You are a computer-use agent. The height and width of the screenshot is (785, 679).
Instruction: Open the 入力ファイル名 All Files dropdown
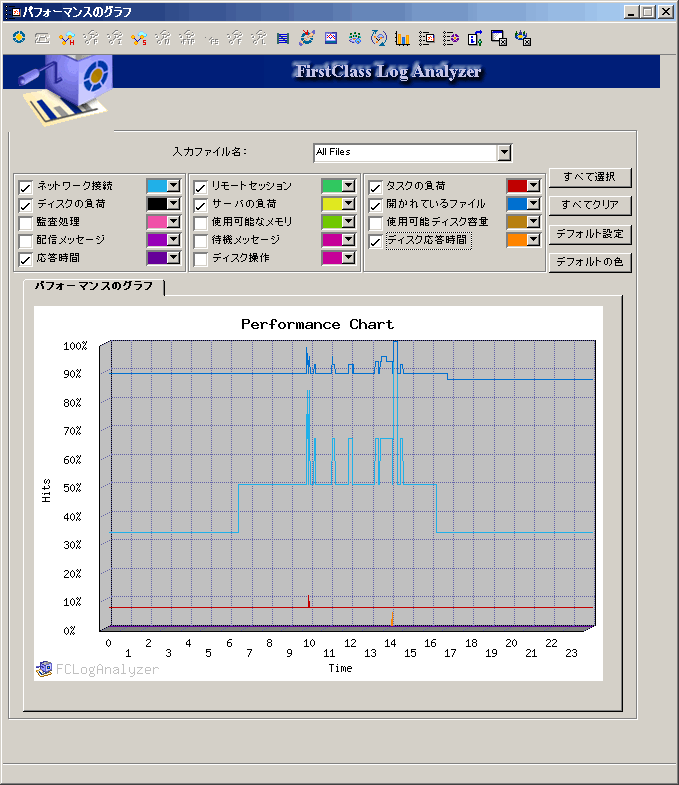[x=504, y=153]
